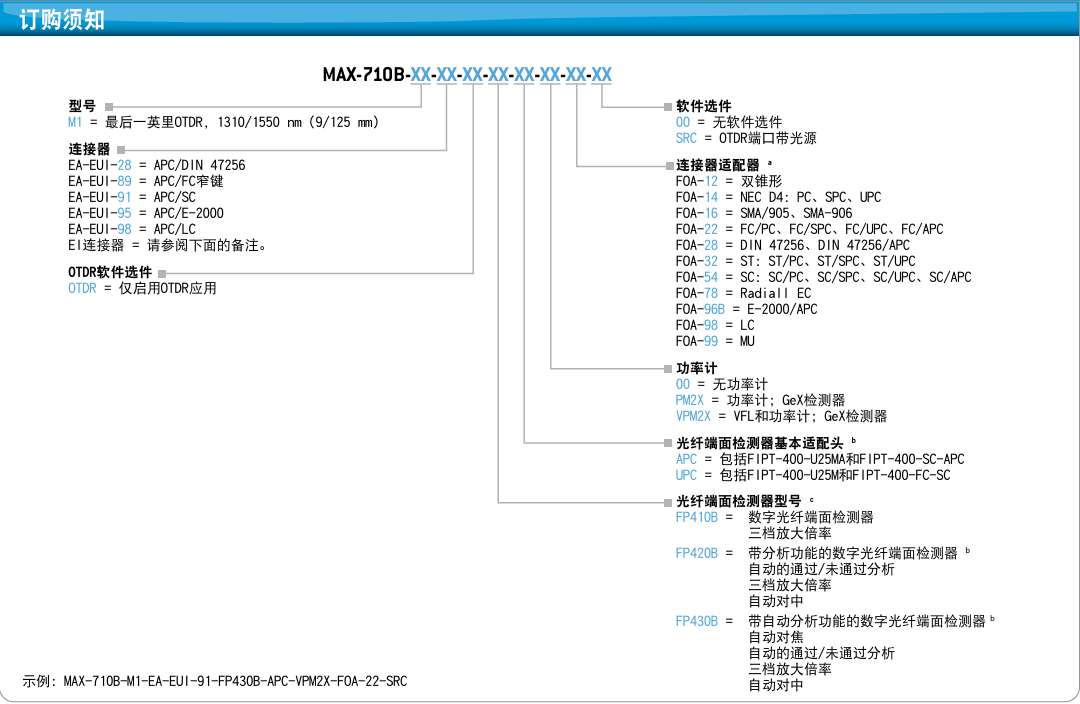
Task: Click the blue OTDR option code
Action: click(82, 288)
